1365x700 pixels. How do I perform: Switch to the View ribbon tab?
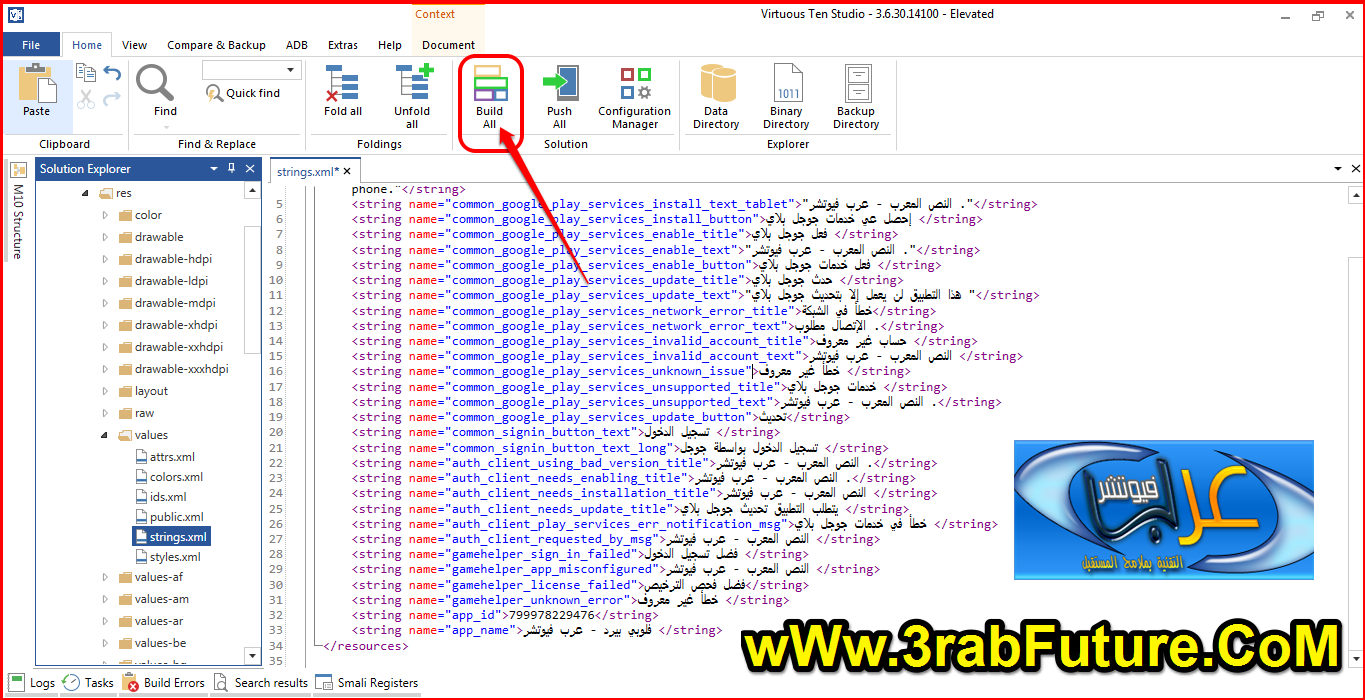pos(134,45)
